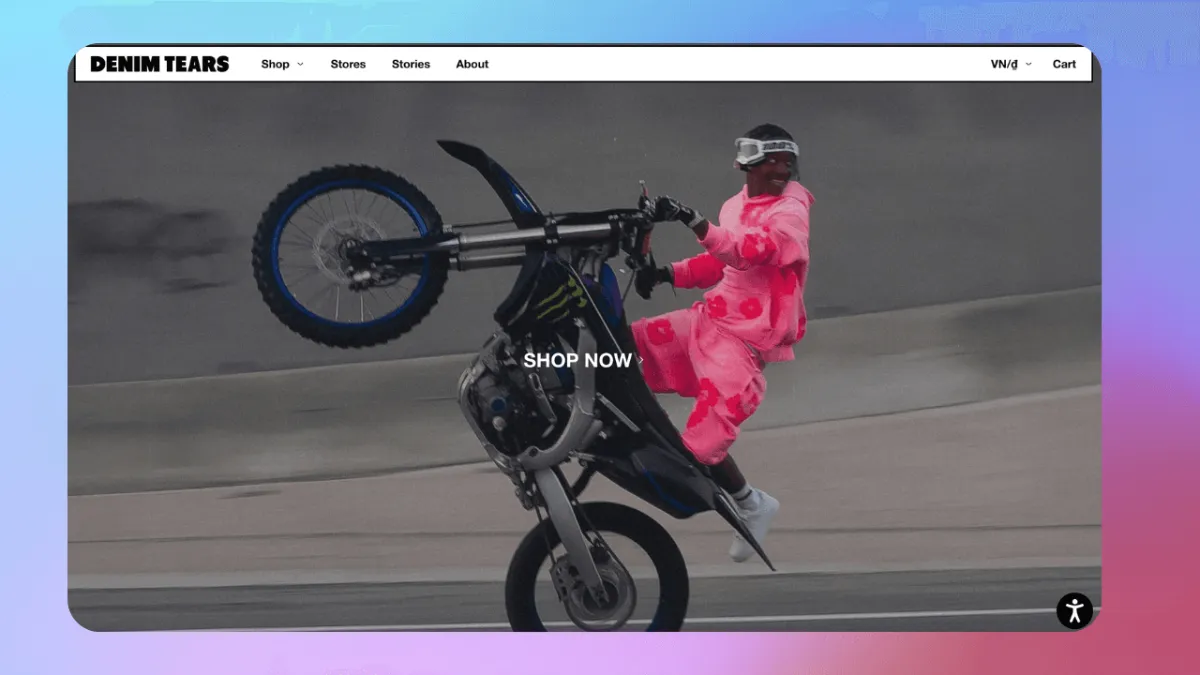Click the chevron next to VN/₫

click(1029, 64)
